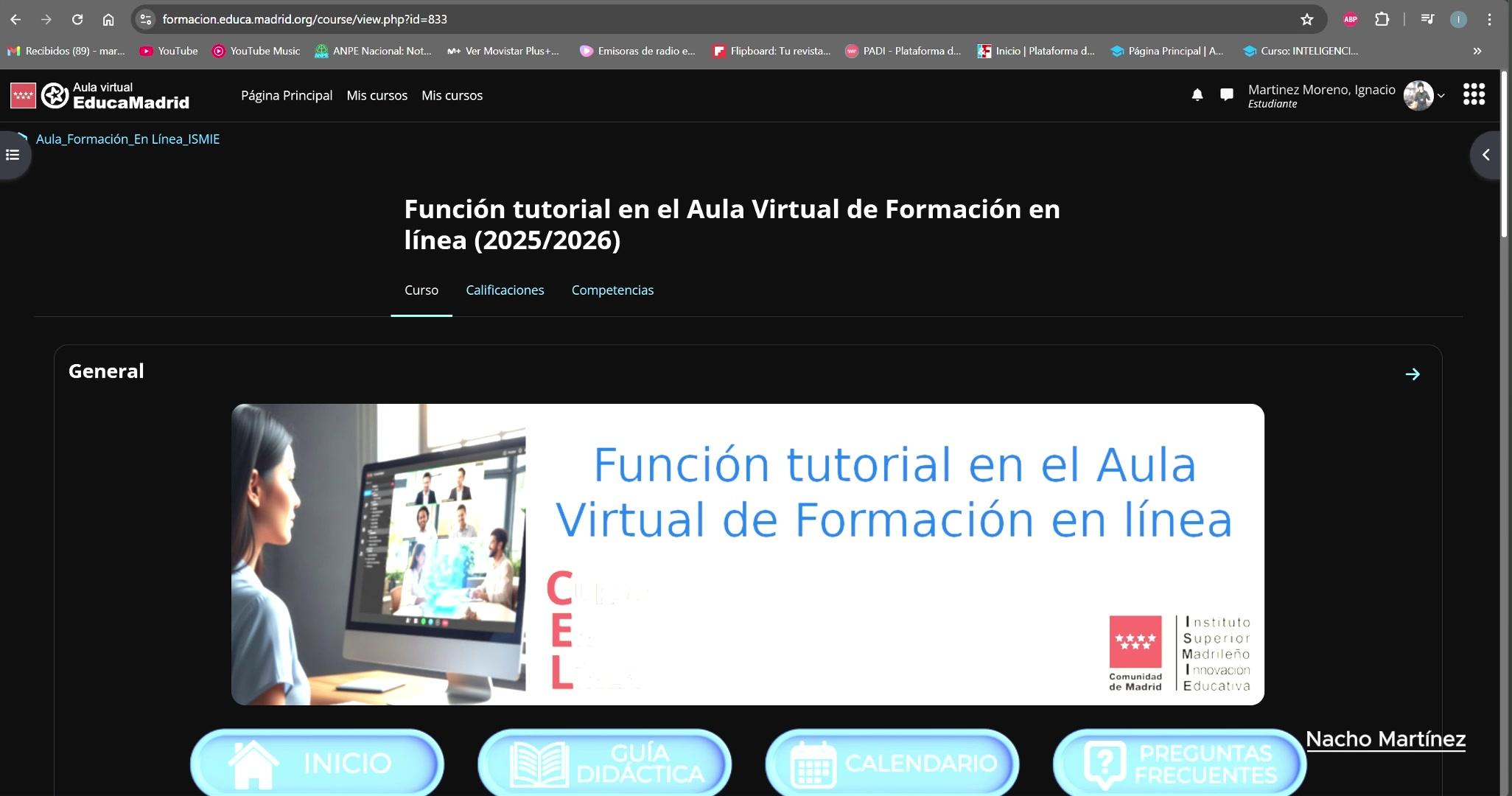Open the Recibidos (89) Gmail bookmark
Viewport: 1512px width, 796px height.
(66, 51)
